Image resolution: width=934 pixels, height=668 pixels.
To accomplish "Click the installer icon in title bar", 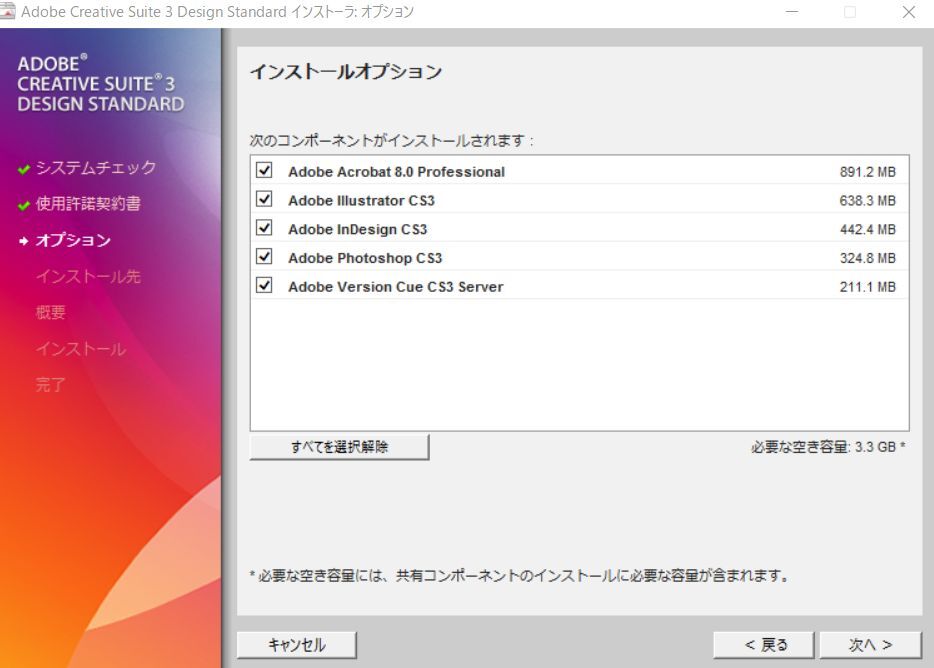I will click(x=8, y=11).
